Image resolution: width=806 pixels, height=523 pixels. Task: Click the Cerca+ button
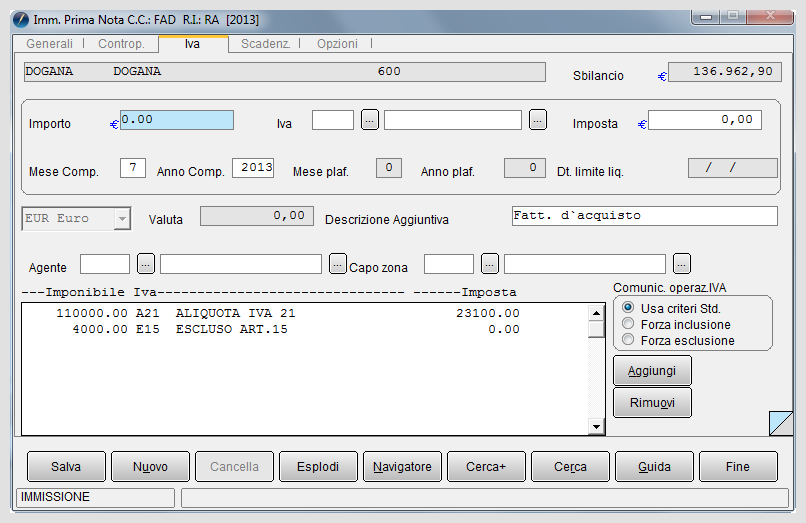pos(486,466)
